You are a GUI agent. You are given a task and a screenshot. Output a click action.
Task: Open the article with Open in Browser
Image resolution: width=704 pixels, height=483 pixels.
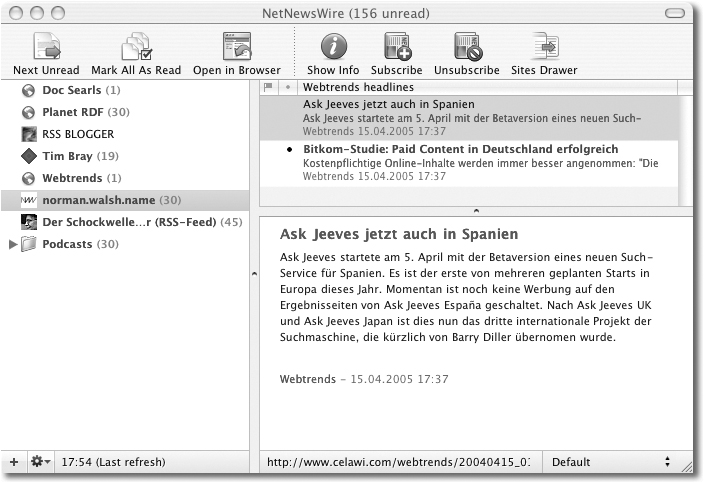click(237, 46)
